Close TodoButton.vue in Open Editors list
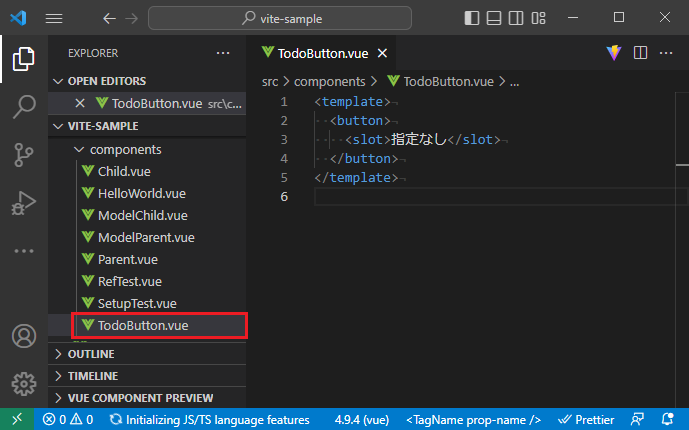Image resolution: width=689 pixels, height=430 pixels. tap(80, 103)
